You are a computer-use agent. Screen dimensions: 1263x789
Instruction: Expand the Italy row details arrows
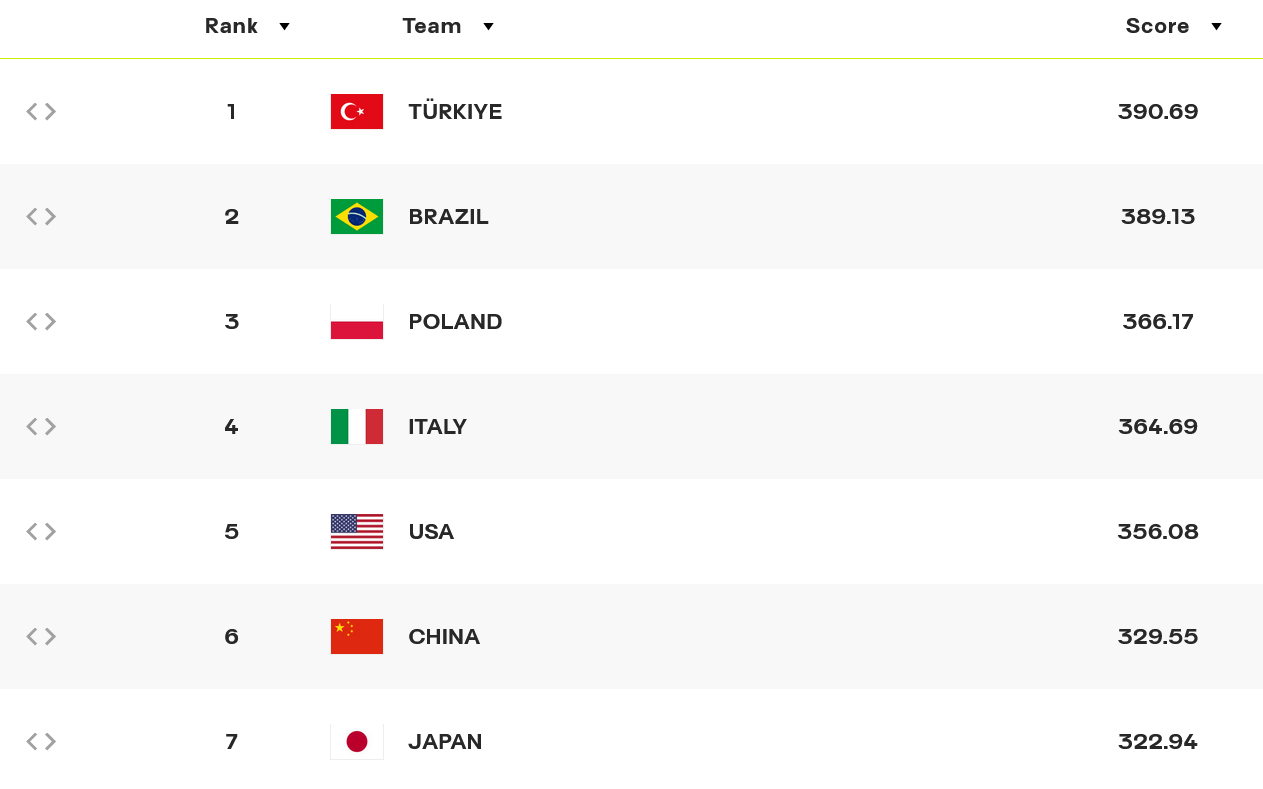point(41,426)
